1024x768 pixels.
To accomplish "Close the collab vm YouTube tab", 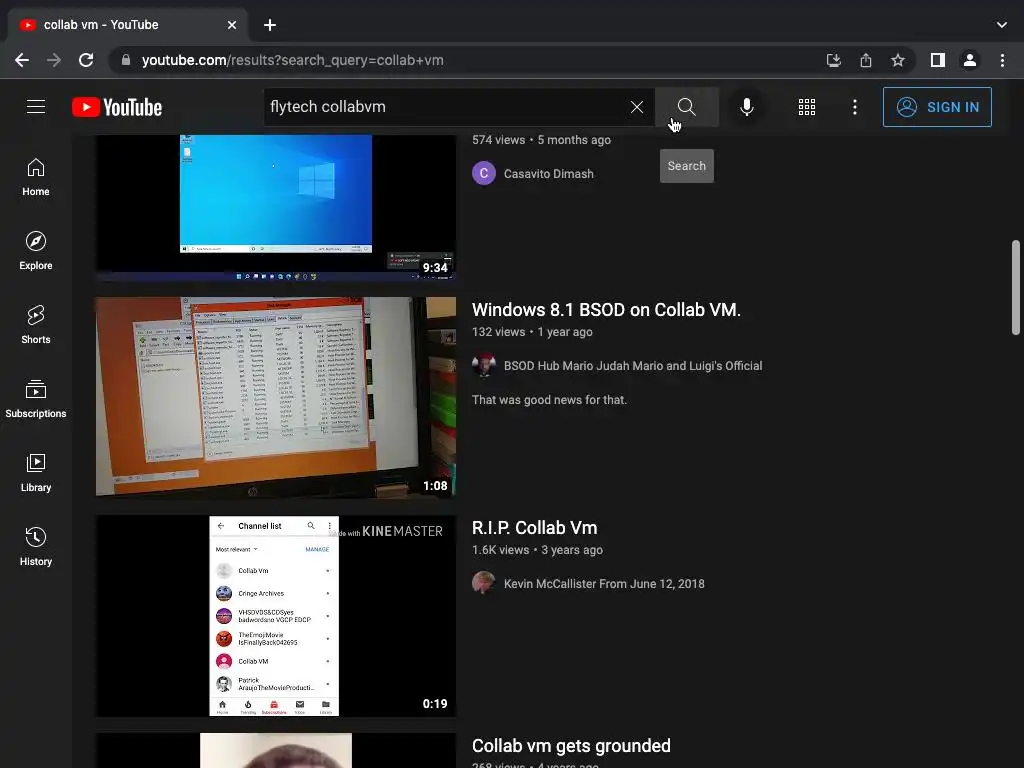I will click(x=232, y=25).
